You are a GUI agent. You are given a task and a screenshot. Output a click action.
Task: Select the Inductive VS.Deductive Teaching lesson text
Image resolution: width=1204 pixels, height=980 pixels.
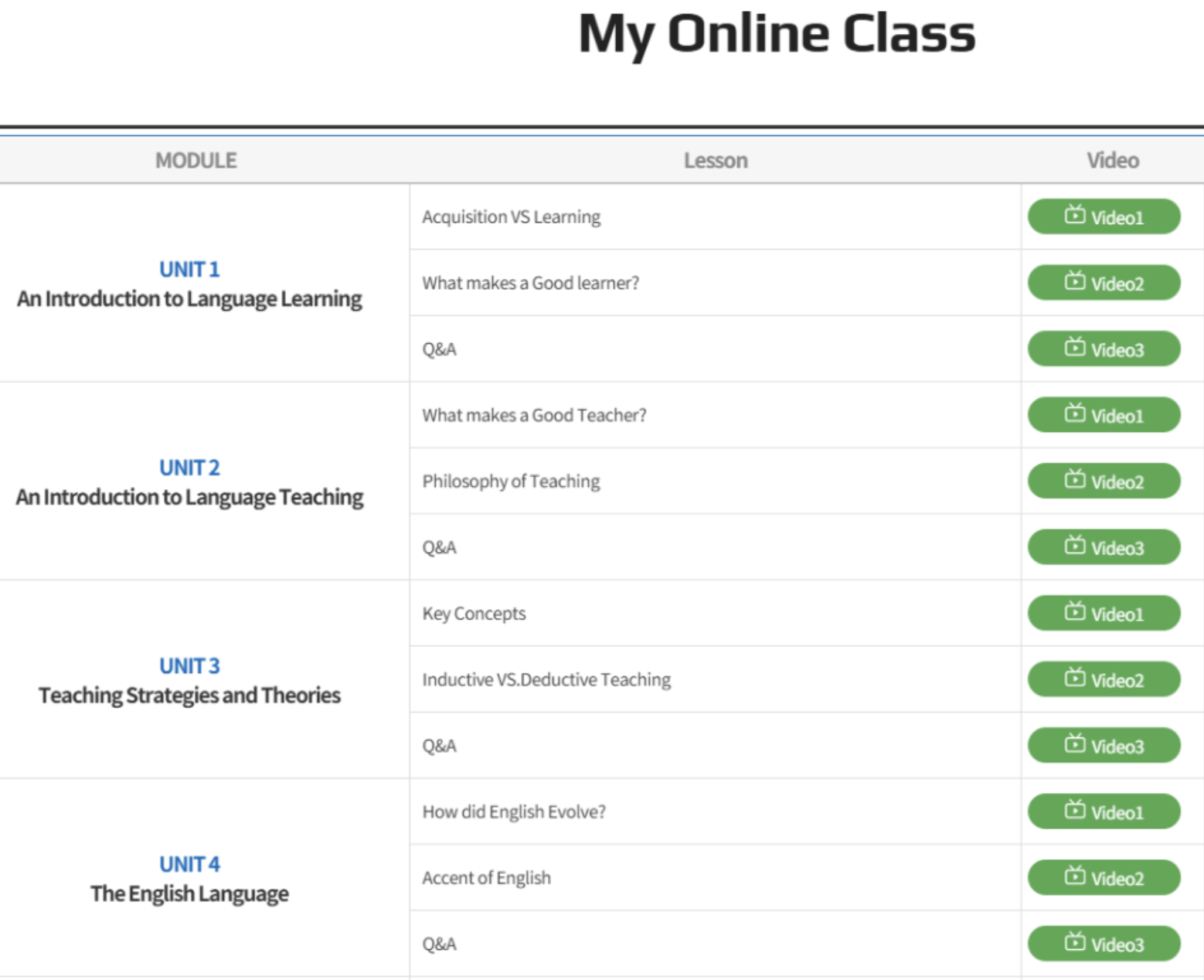(546, 680)
